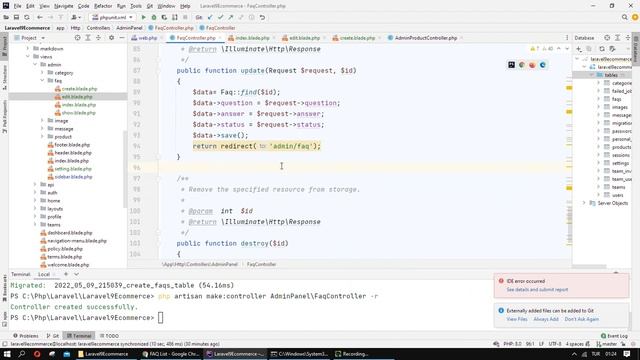Select the faqs table in Database panel
640x360 pixels.
pyautogui.click(x=616, y=99)
